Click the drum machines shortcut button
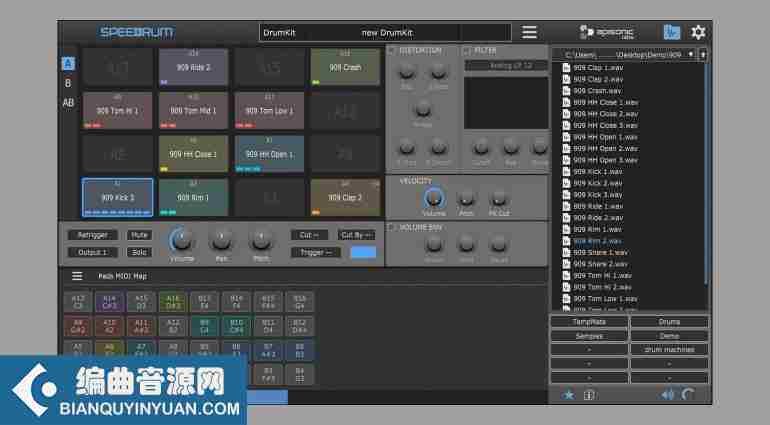The image size is (770, 425). 669,349
